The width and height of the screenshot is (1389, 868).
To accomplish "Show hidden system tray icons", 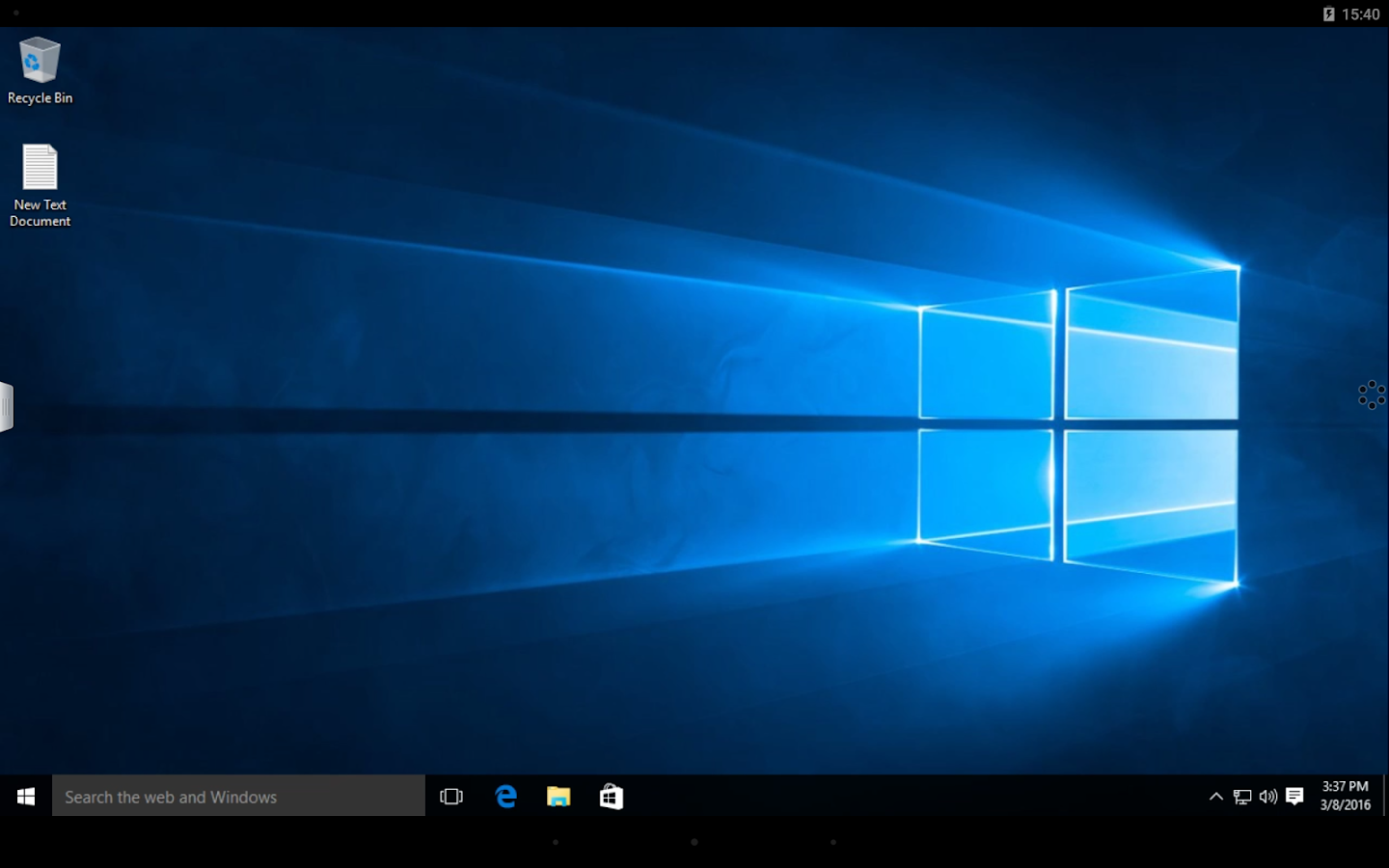I will (x=1216, y=797).
